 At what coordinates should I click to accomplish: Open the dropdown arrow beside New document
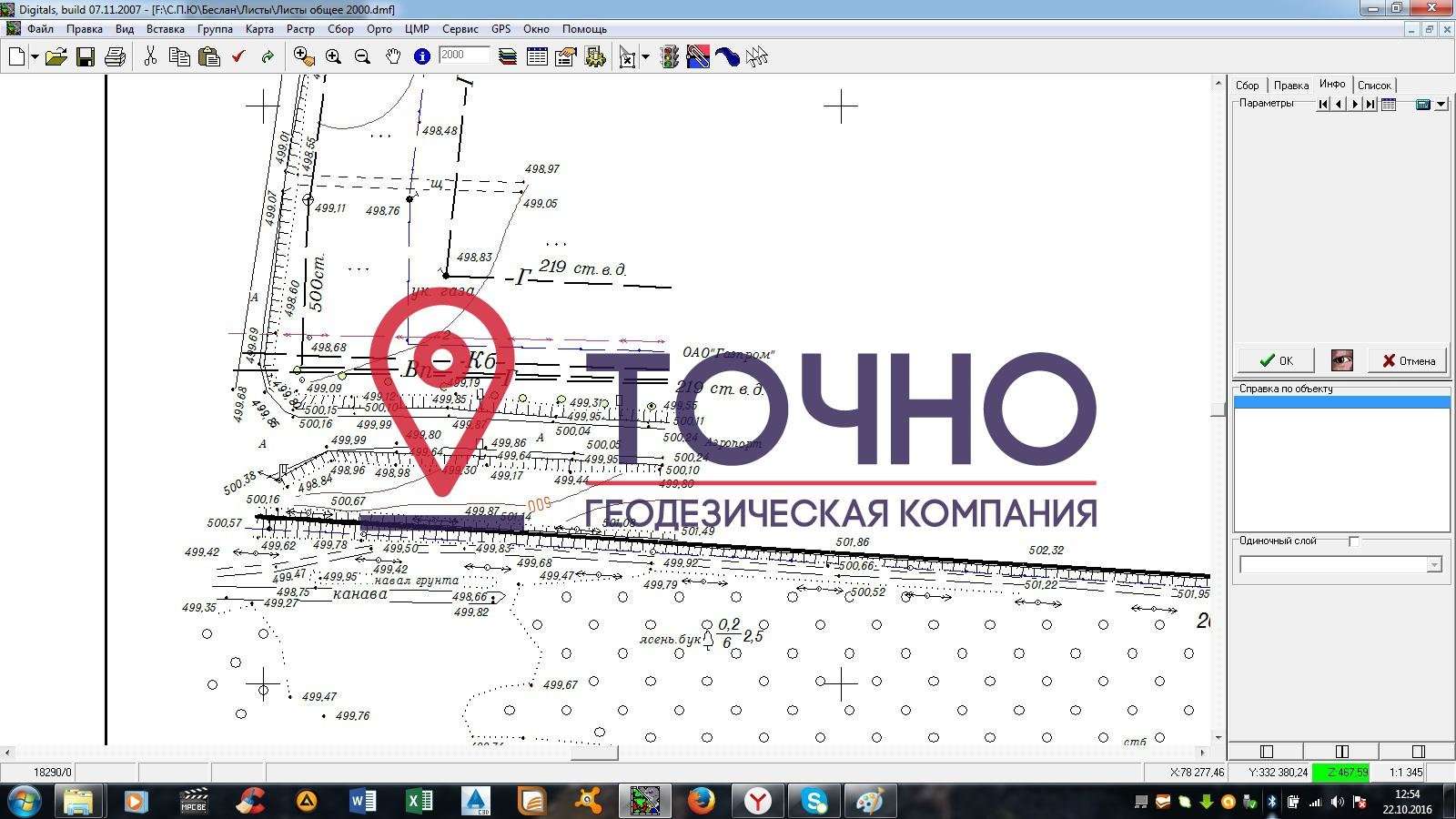click(x=35, y=57)
